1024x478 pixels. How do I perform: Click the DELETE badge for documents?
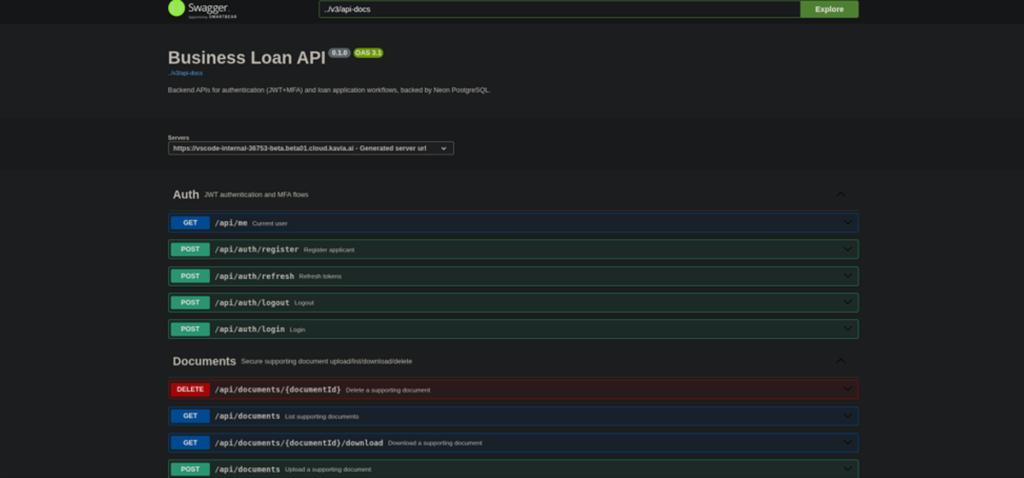(190, 389)
